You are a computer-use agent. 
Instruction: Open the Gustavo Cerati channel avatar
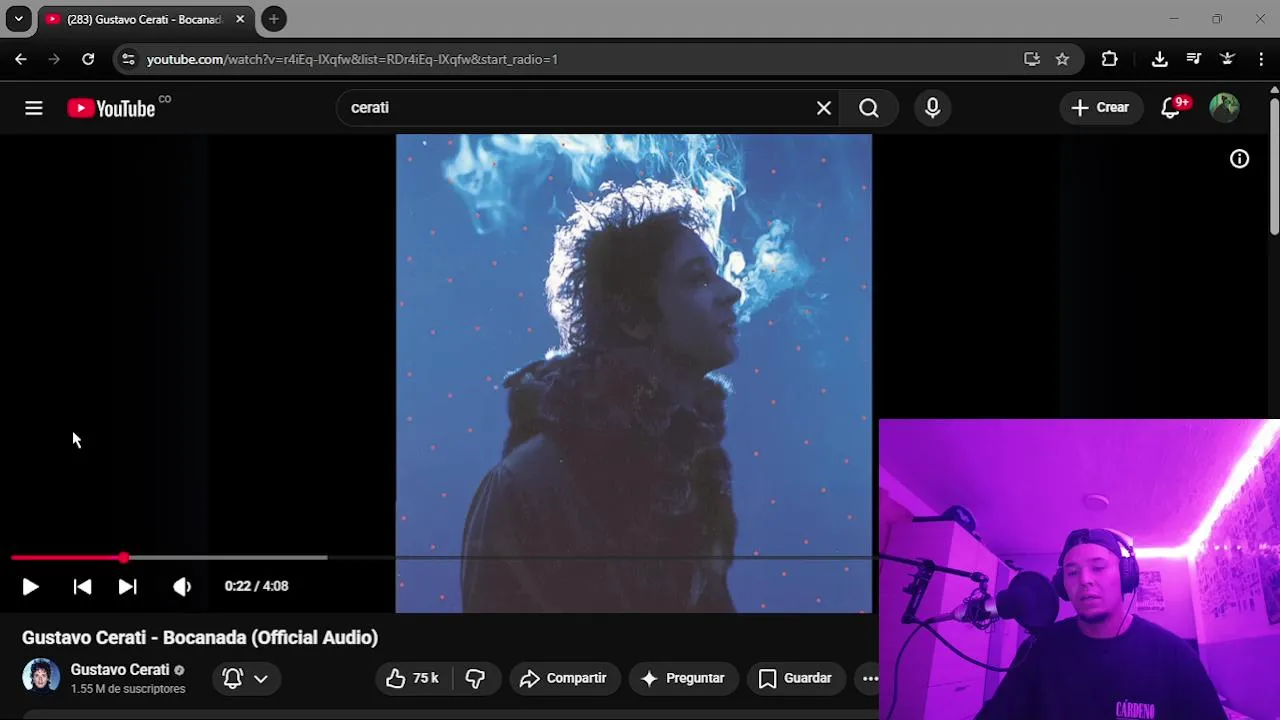(x=41, y=677)
